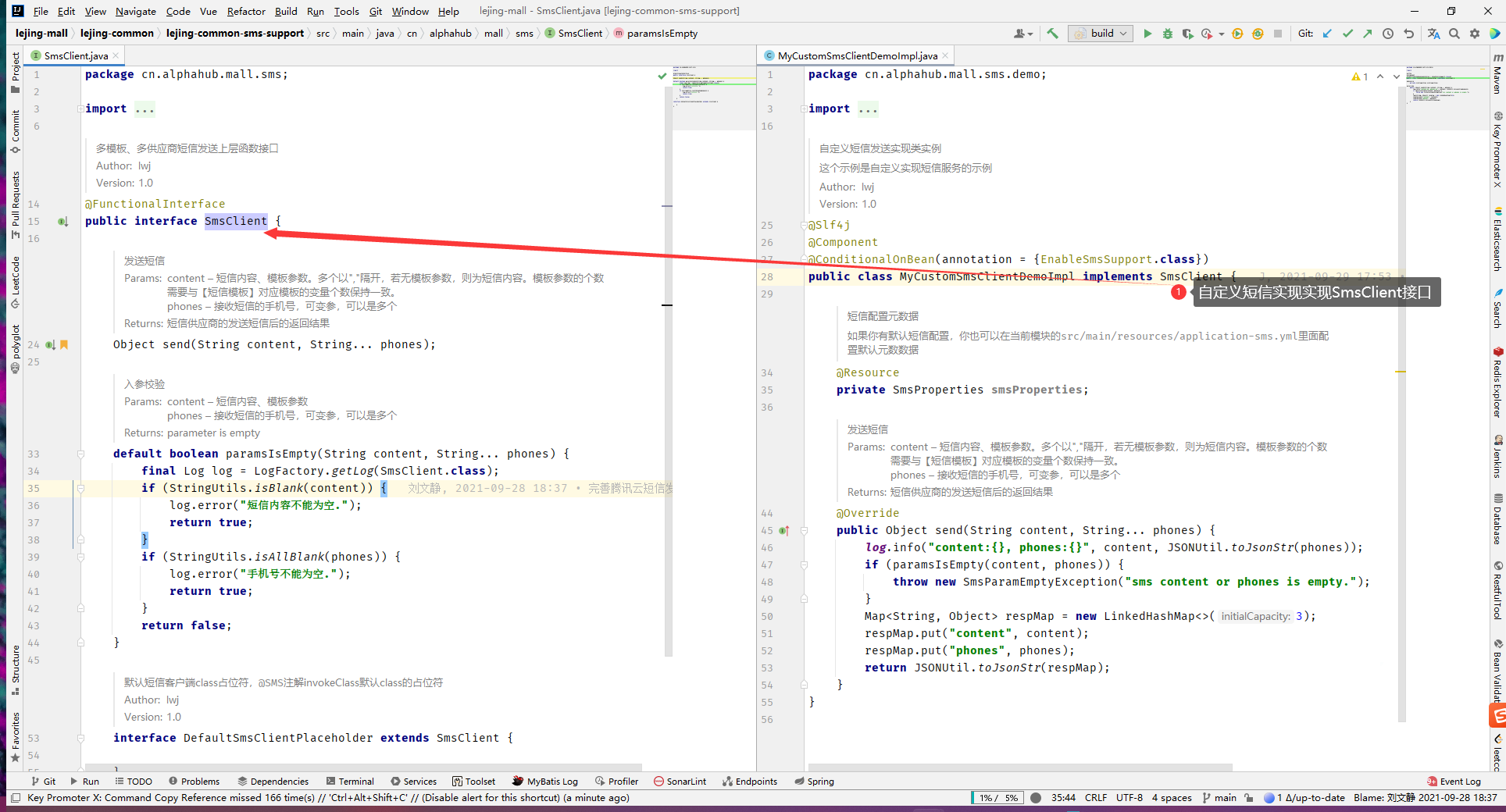Click the Build Project hammer icon
This screenshot has width=1506, height=812.
1052,34
